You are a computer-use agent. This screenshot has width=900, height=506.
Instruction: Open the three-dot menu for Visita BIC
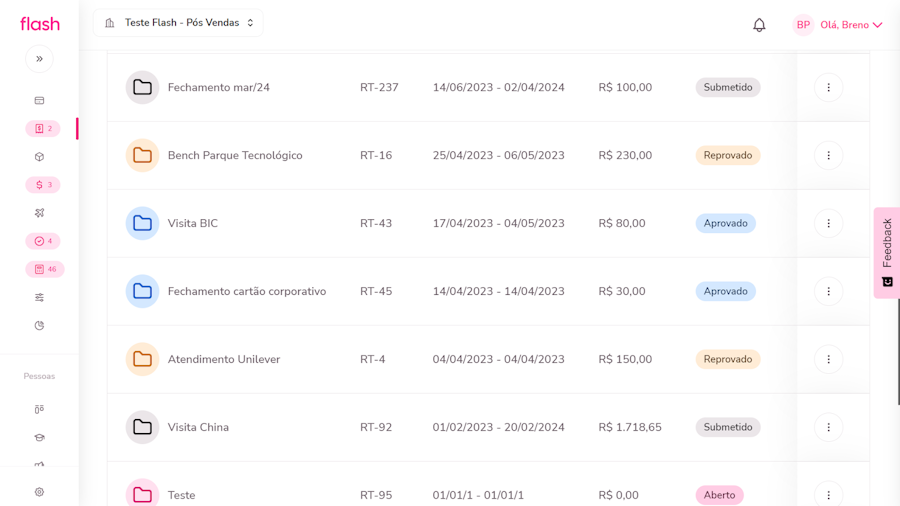click(828, 223)
